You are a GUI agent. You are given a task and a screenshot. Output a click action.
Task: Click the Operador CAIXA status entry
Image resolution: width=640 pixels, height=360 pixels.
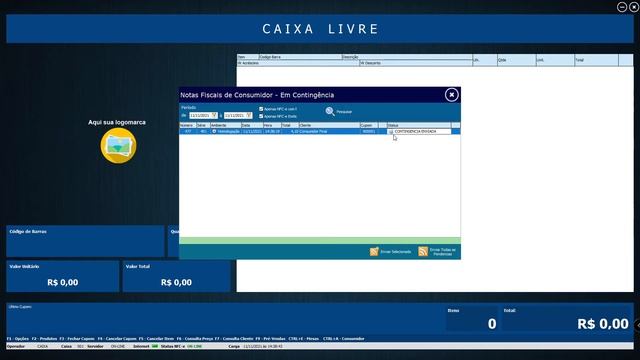(x=27, y=346)
